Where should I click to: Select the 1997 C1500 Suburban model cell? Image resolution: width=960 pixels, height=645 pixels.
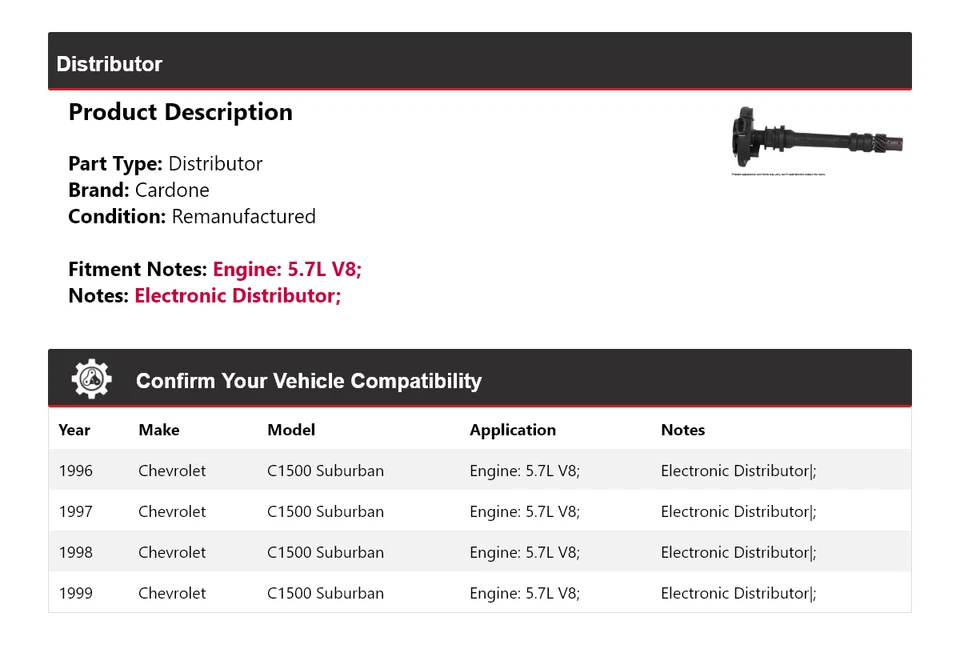(325, 512)
